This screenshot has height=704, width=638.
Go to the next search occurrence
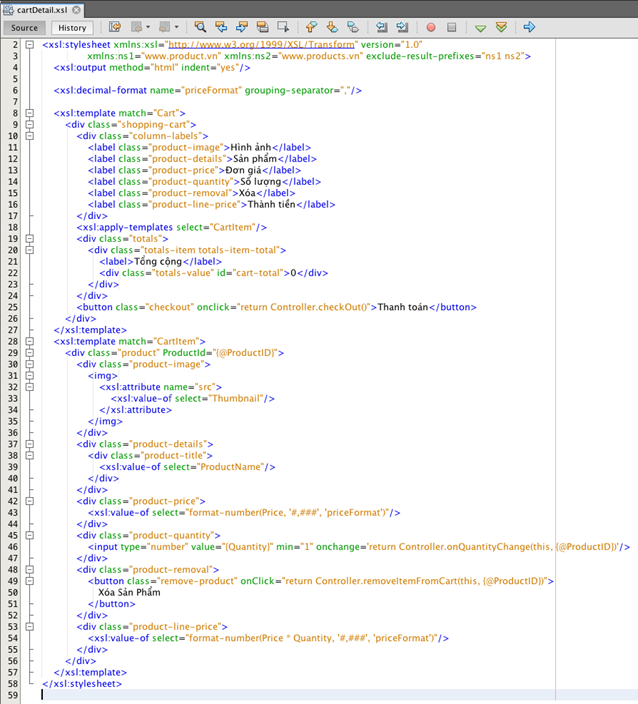coord(242,27)
